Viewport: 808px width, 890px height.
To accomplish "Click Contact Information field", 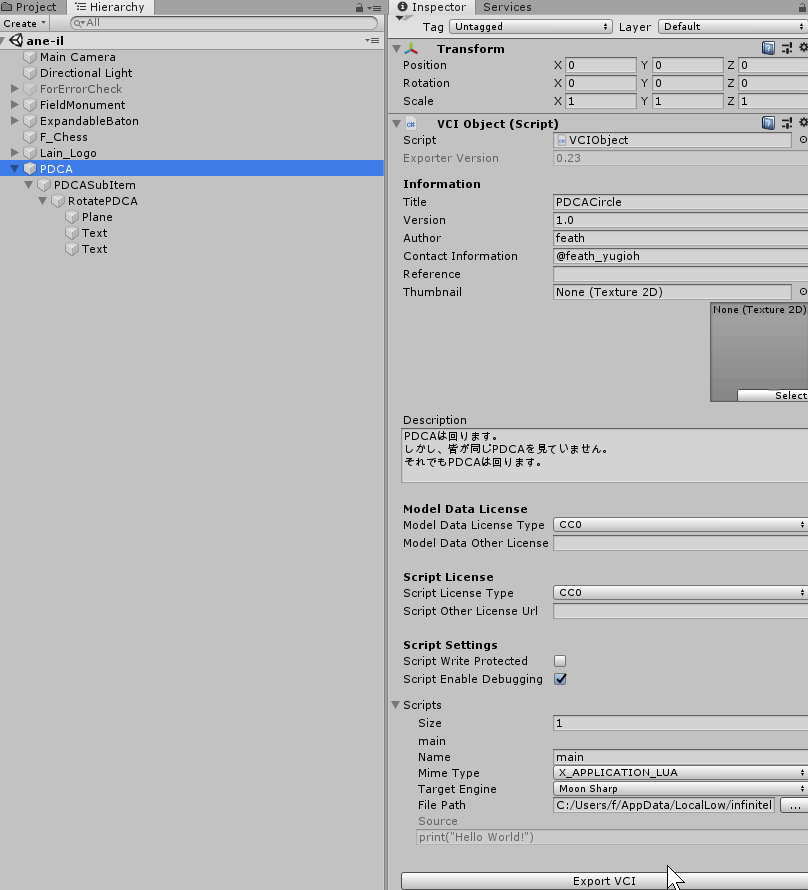I will [680, 256].
